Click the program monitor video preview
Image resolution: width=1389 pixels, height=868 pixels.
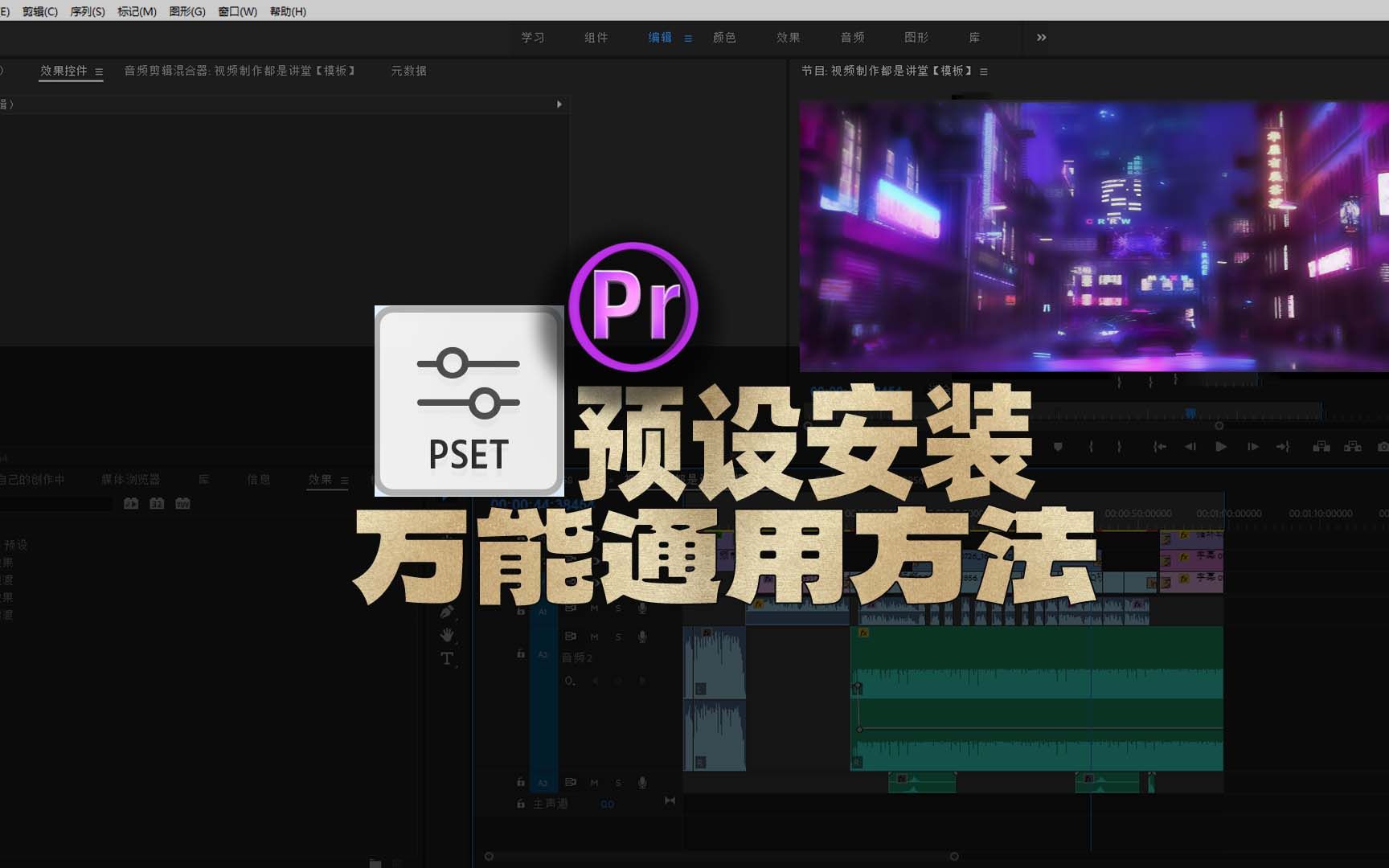tap(1094, 235)
